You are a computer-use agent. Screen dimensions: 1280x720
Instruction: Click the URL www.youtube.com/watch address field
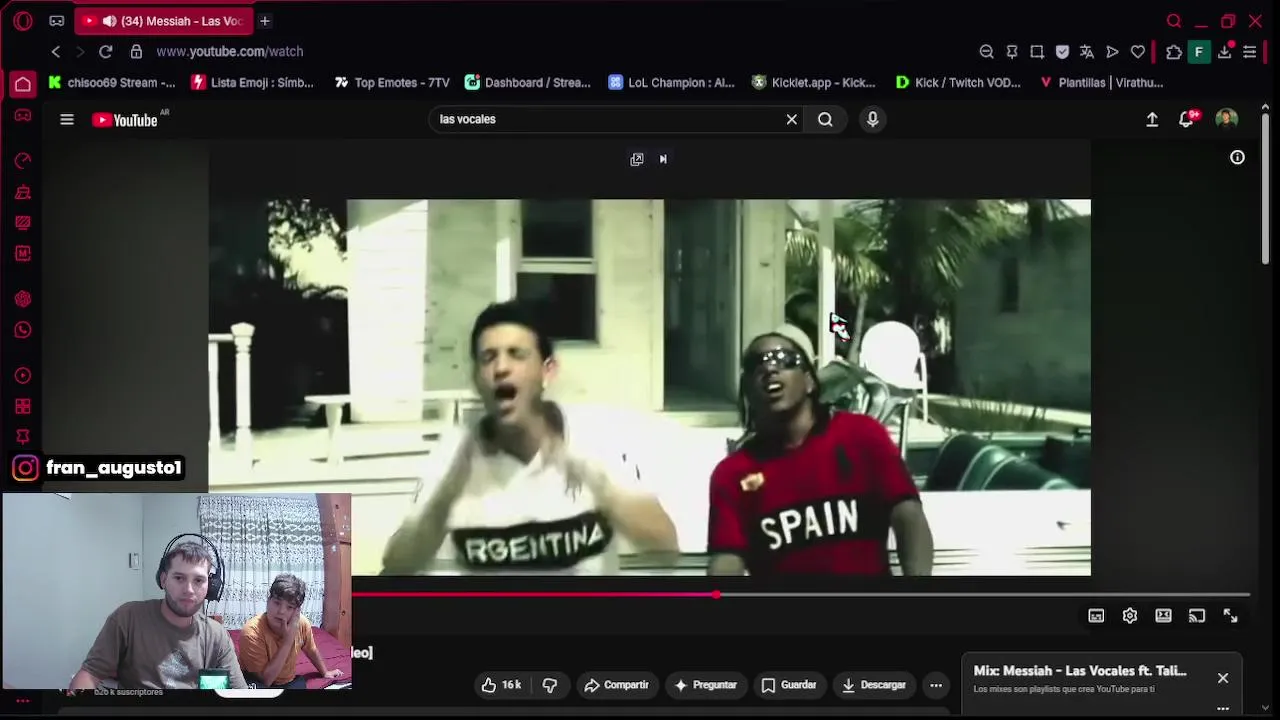tap(230, 52)
